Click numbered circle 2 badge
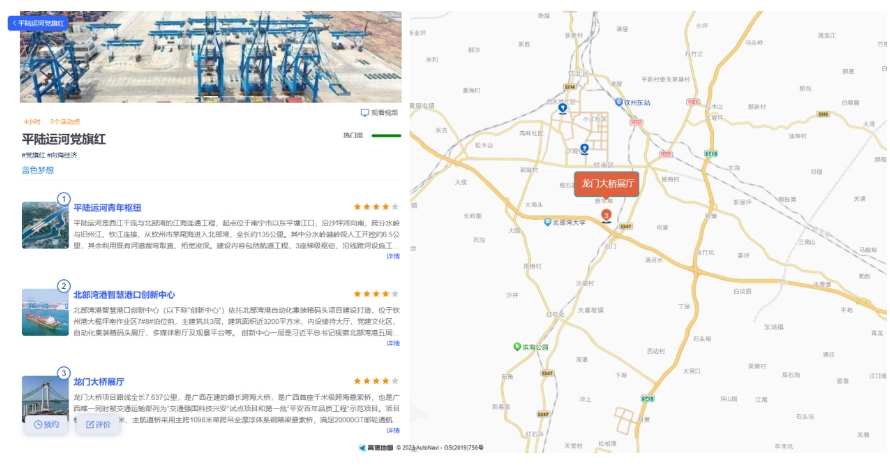 [x=64, y=286]
